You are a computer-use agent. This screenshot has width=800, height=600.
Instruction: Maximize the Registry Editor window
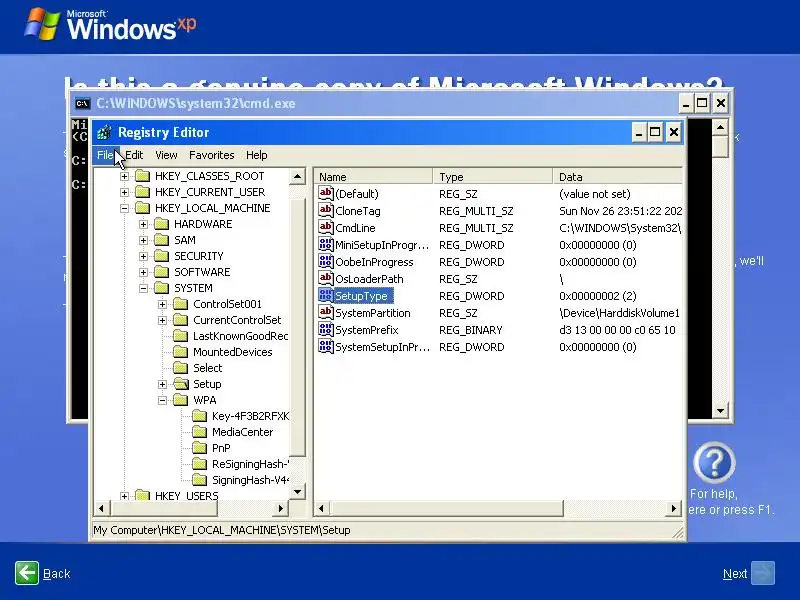655,133
